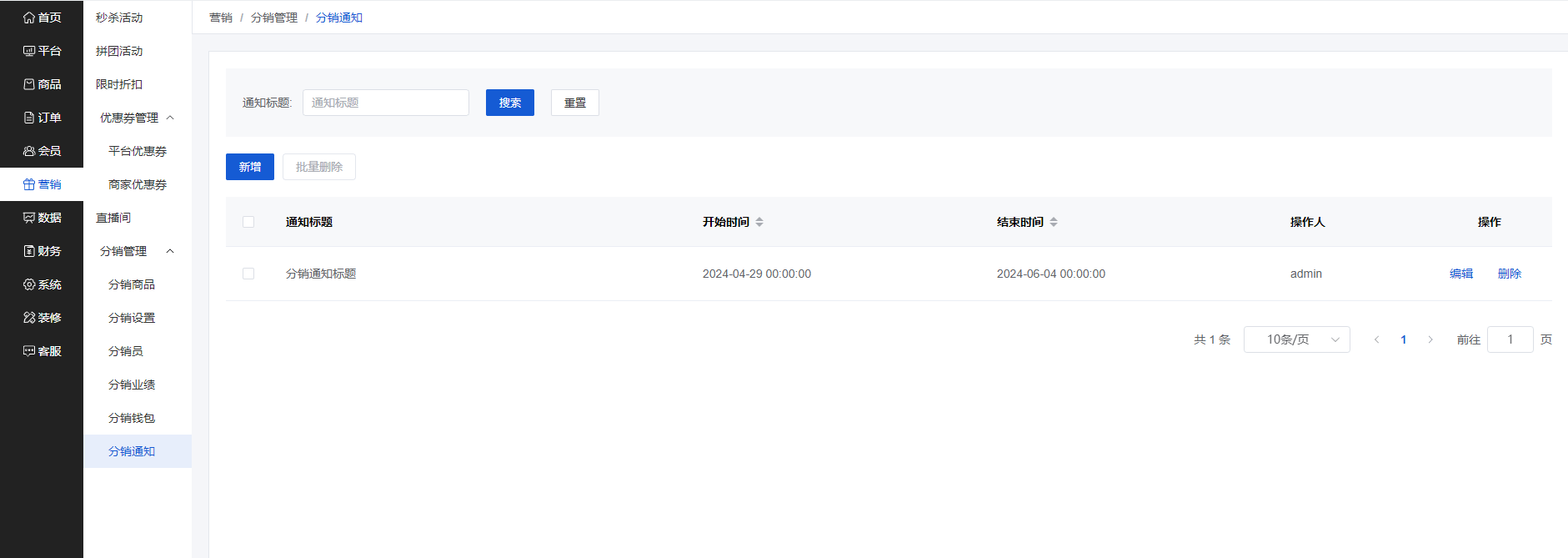Select 商家优惠券 menu item
Screen dimensions: 1568x558
click(138, 184)
